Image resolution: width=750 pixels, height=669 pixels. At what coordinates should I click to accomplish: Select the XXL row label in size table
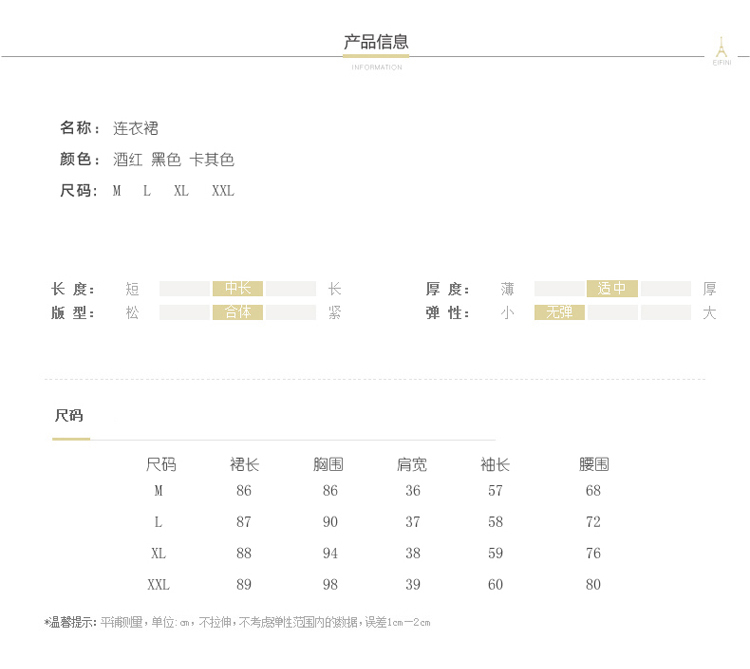(x=159, y=585)
